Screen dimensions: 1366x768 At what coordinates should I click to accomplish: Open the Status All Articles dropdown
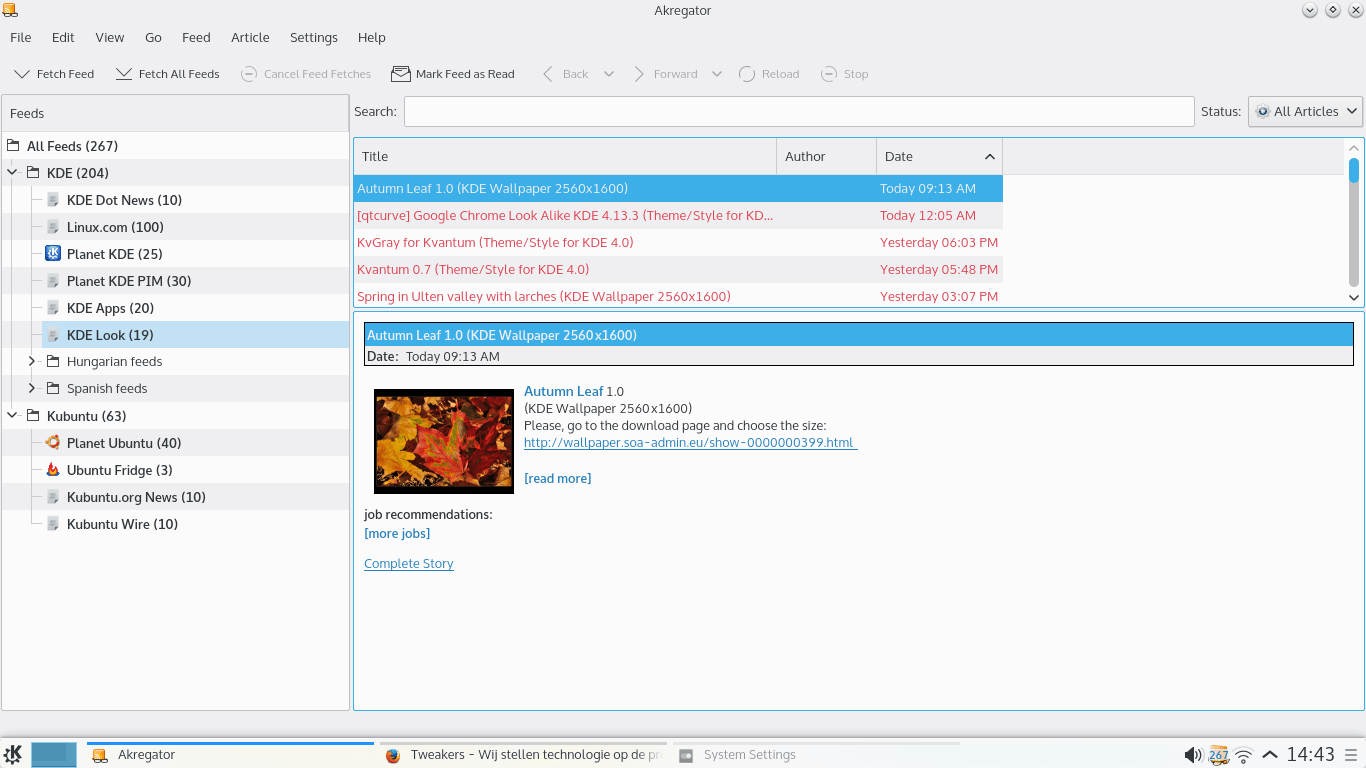(1305, 112)
